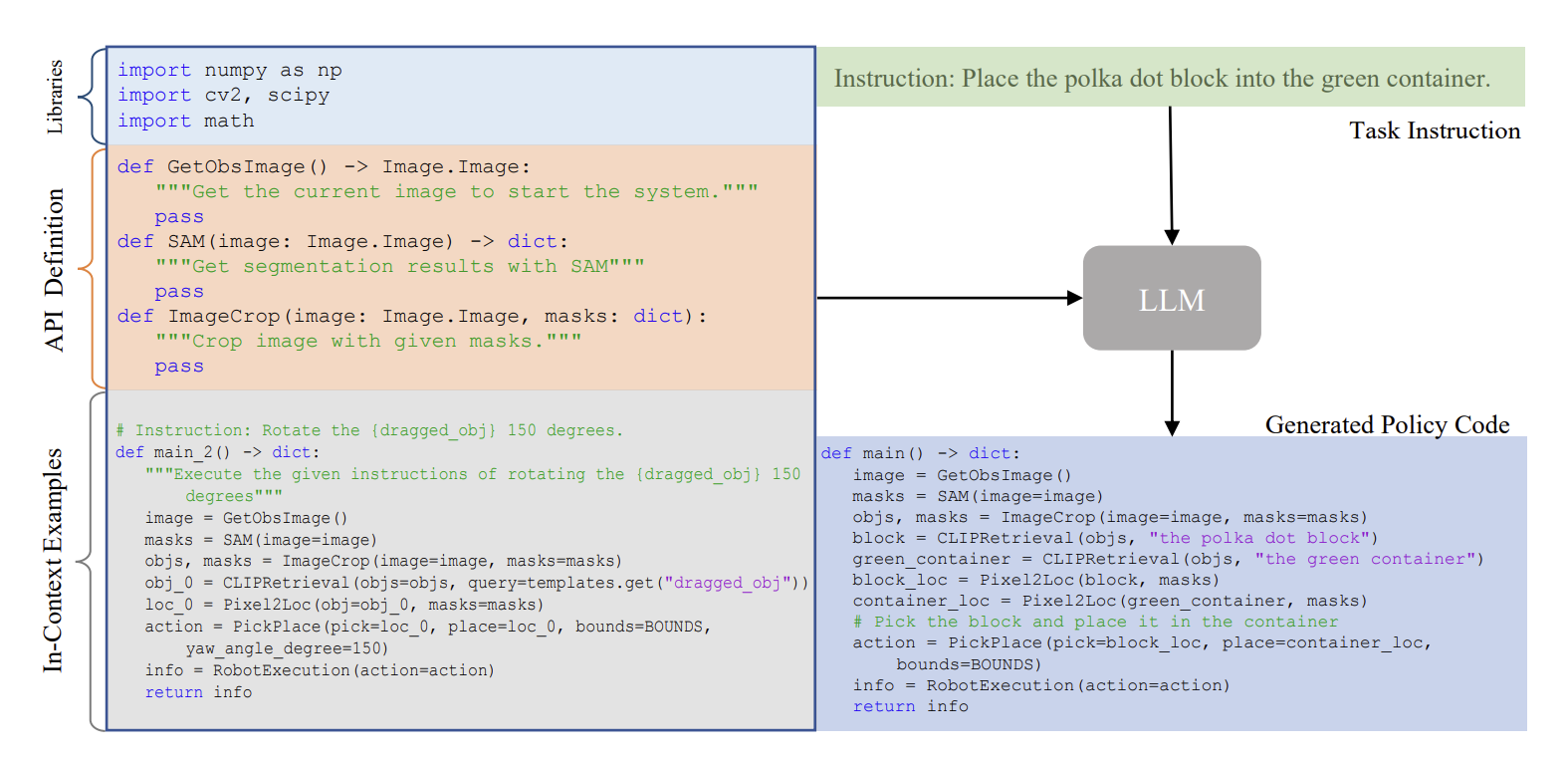Click the docstring 'Get the current image to start the system.'
1568x759 pixels.
[x=456, y=191]
